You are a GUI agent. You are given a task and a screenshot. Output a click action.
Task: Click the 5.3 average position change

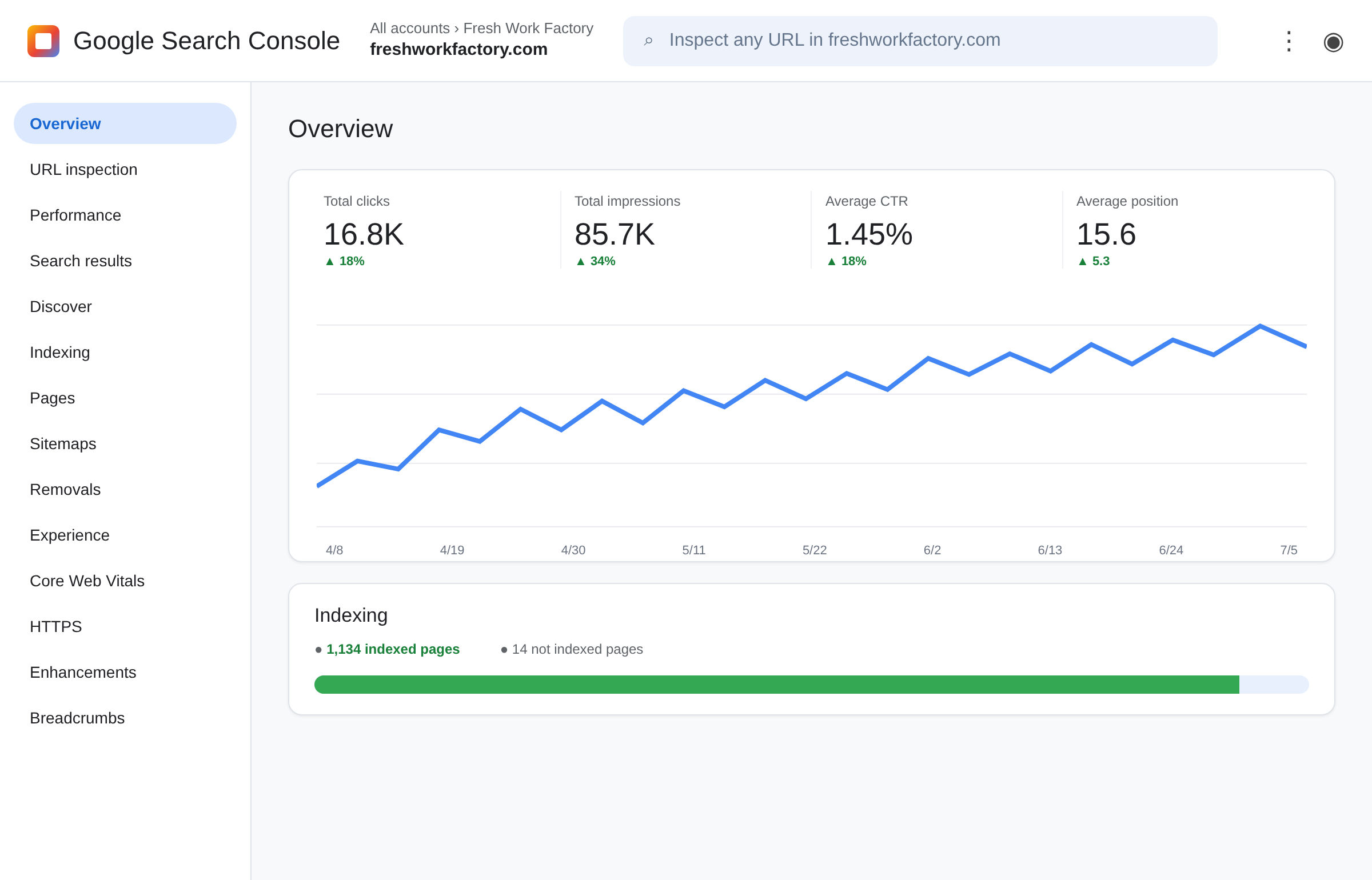pyautogui.click(x=1093, y=261)
